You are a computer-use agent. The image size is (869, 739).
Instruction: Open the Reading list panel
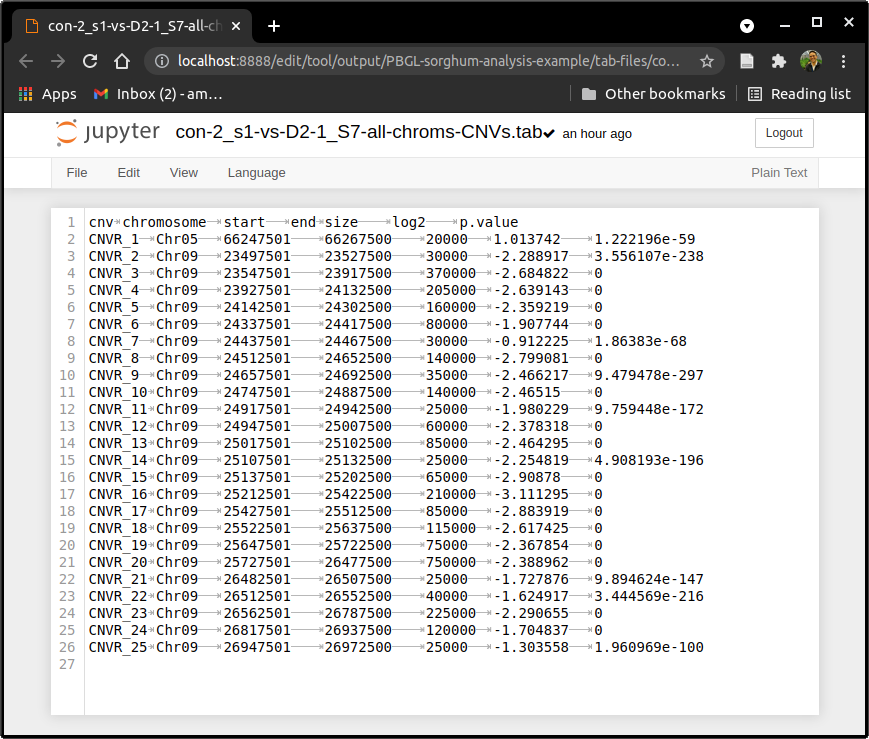pos(799,94)
